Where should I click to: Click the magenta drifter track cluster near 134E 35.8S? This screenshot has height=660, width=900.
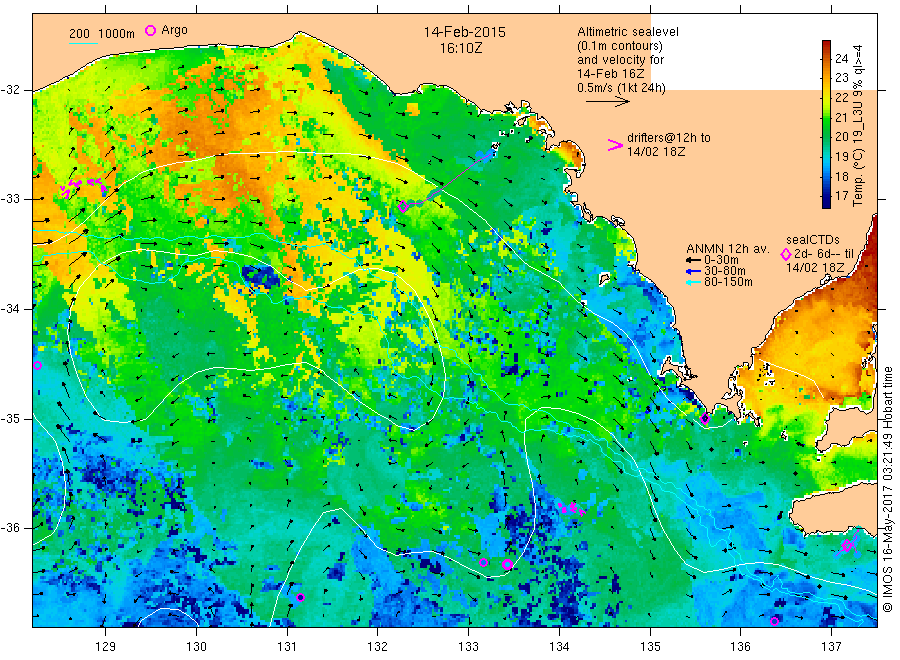point(572,508)
